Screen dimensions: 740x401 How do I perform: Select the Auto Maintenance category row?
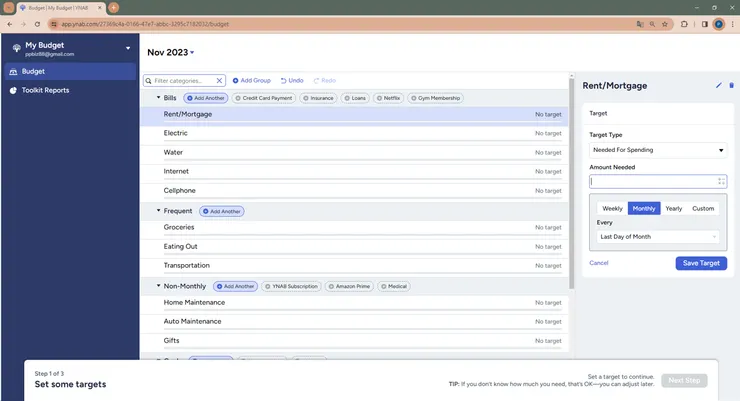(354, 322)
